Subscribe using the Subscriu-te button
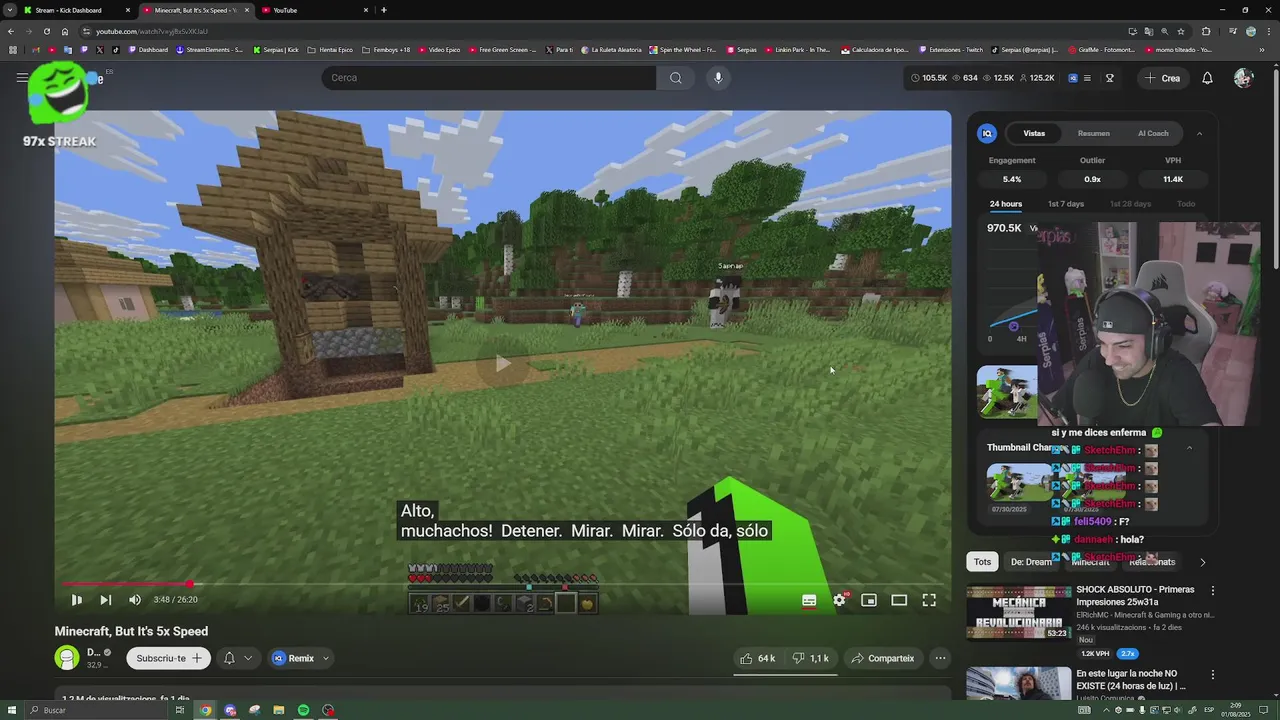The height and width of the screenshot is (720, 1280). click(x=169, y=658)
